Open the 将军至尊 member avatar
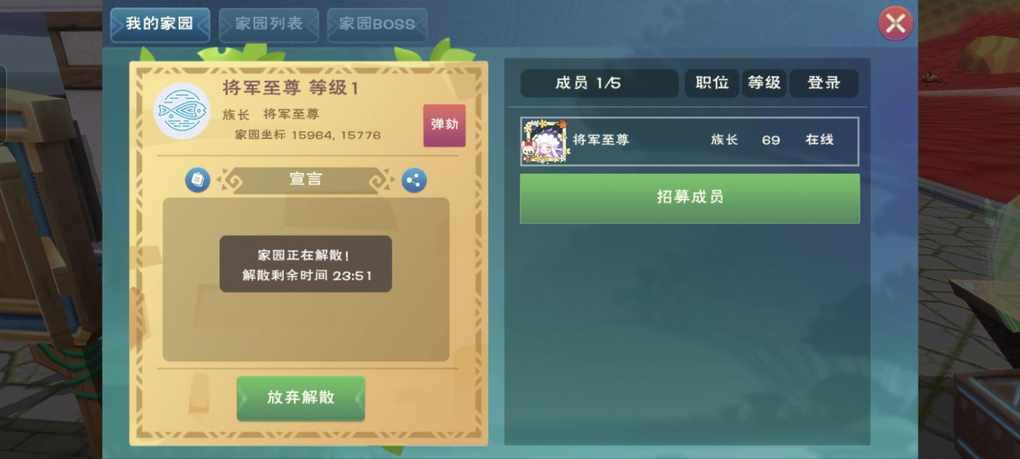The width and height of the screenshot is (1020, 459). [544, 140]
